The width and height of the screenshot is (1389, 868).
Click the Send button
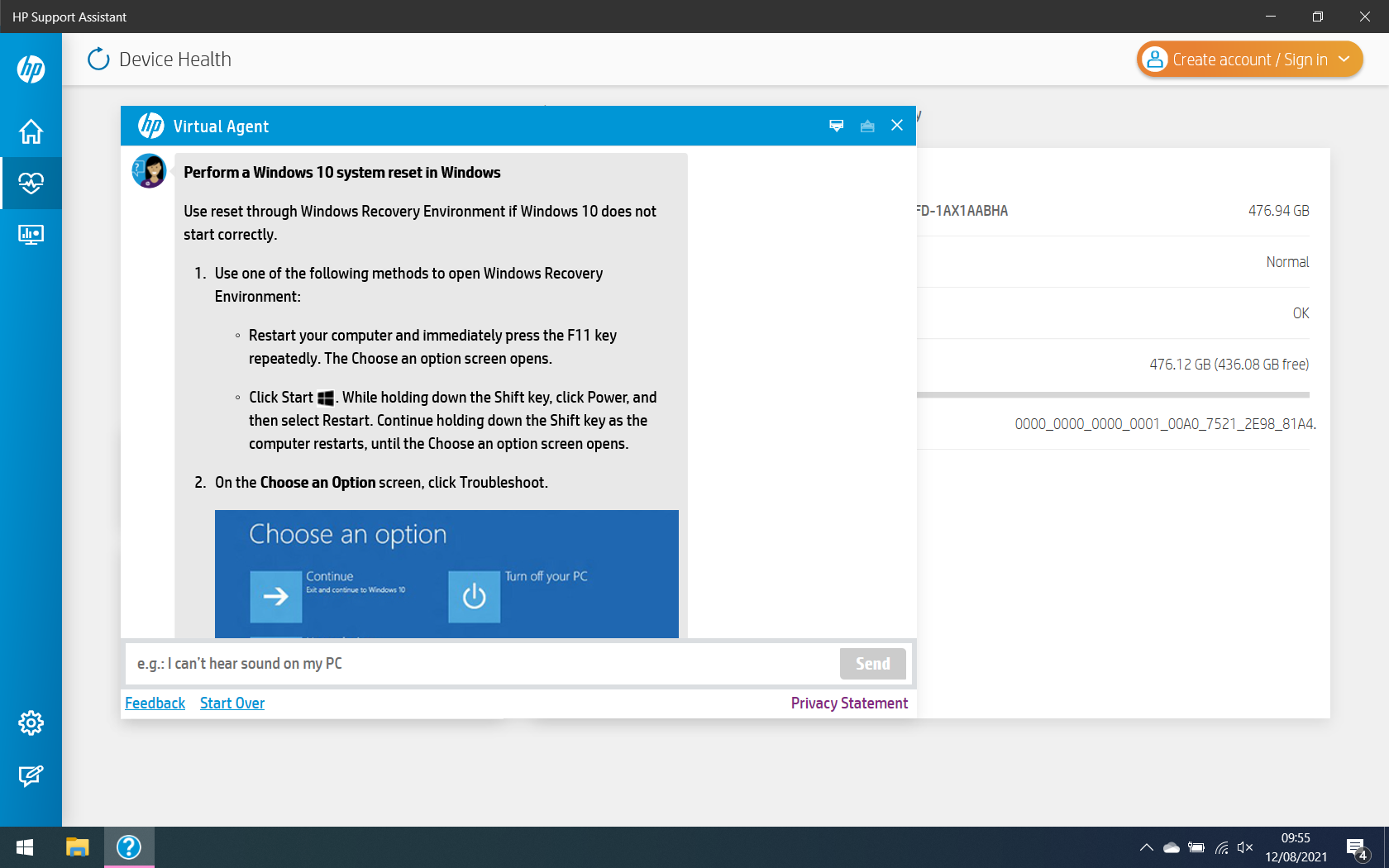pos(873,664)
